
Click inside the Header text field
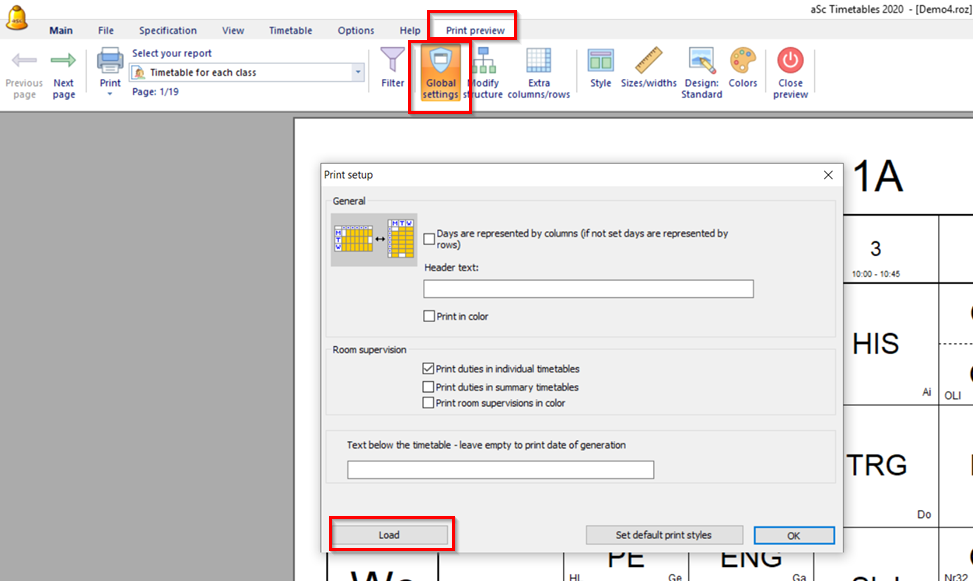(x=588, y=289)
